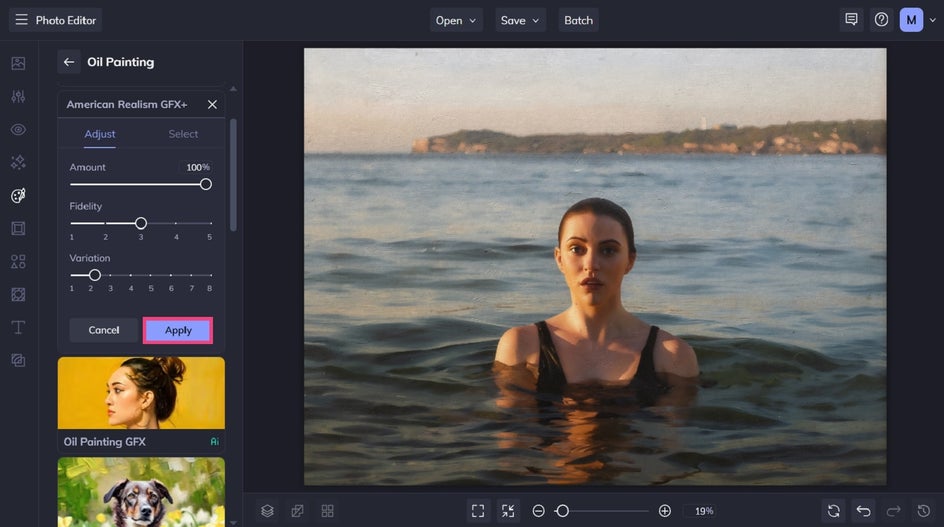Click the effects panel scrollbar
This screenshot has width=944, height=527.
point(233,175)
